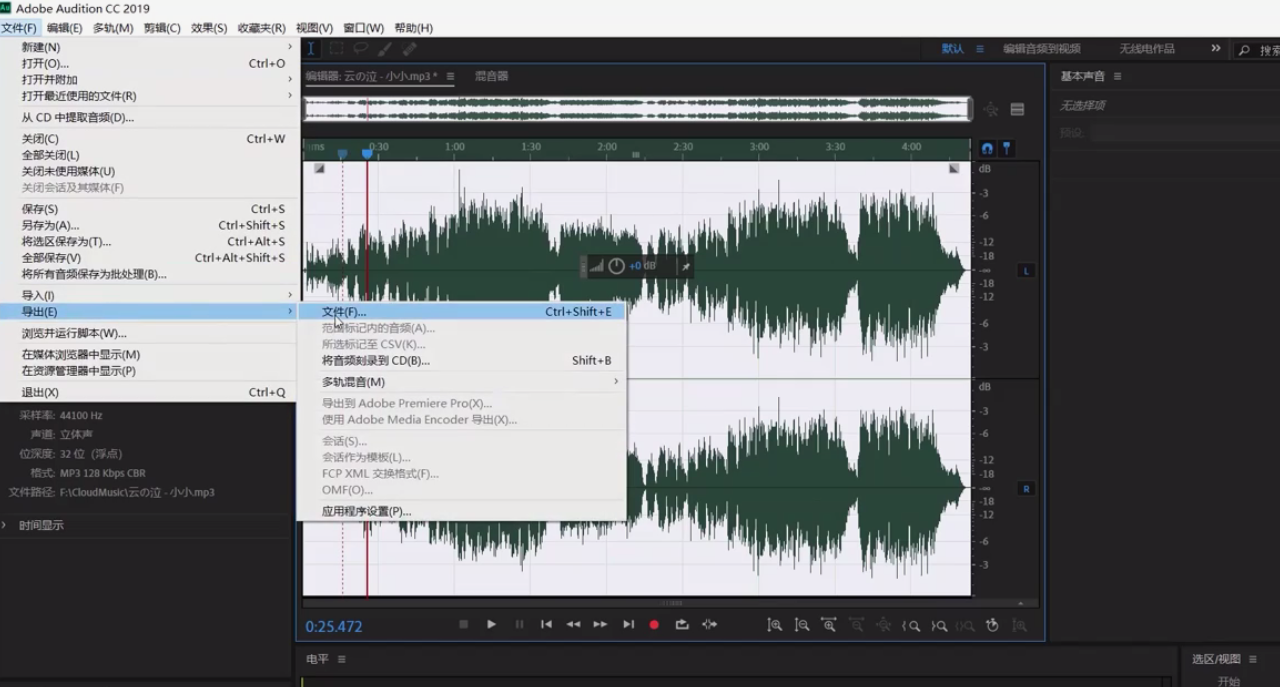Choose Save As menu item

150,225
